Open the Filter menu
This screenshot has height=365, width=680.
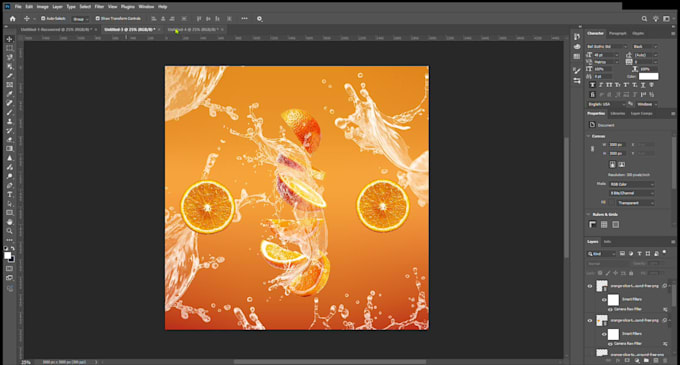click(99, 7)
